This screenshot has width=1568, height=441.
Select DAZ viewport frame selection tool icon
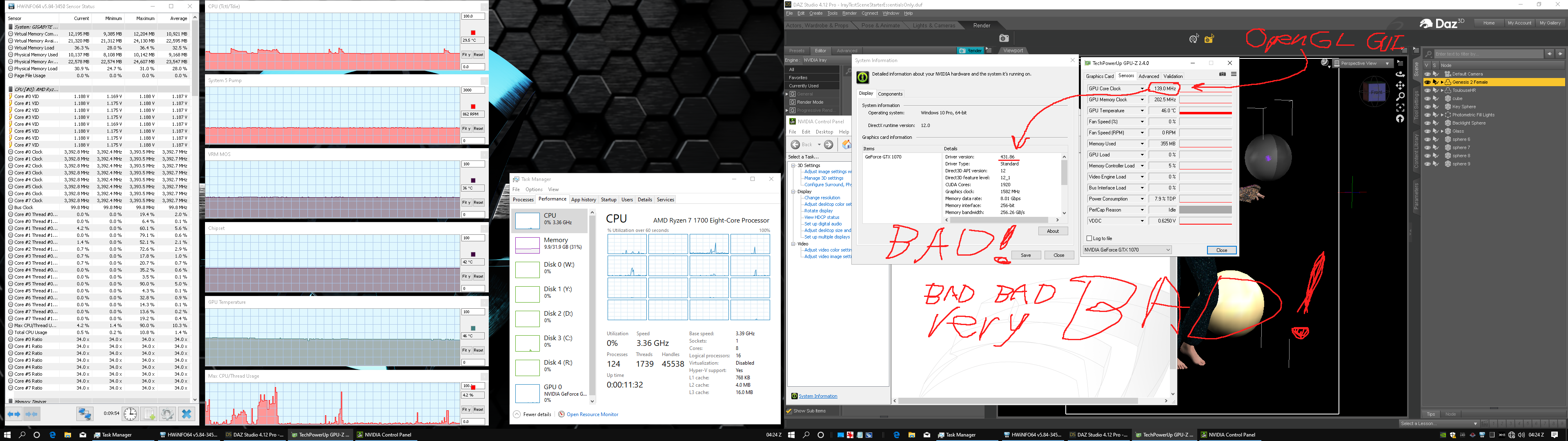pyautogui.click(x=1400, y=107)
